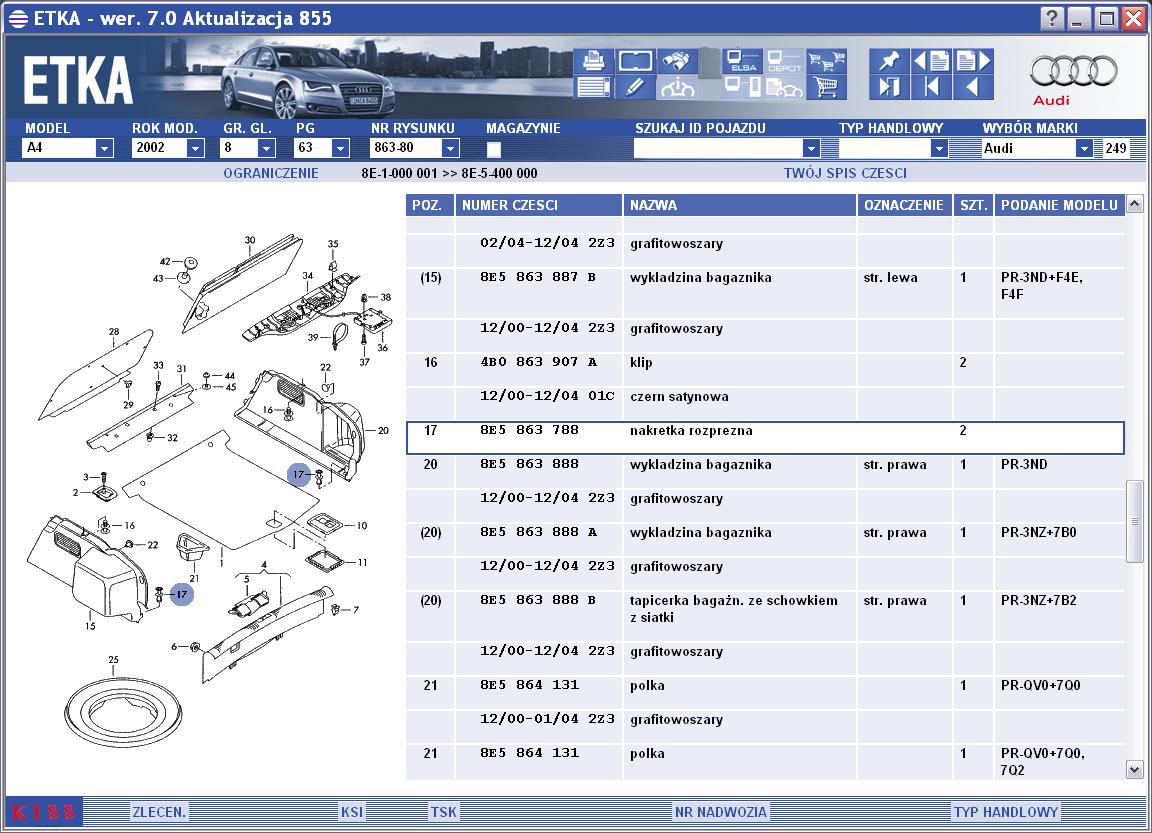Image resolution: width=1152 pixels, height=833 pixels.
Task: Click the 249 field beside Audi
Action: coord(1116,148)
